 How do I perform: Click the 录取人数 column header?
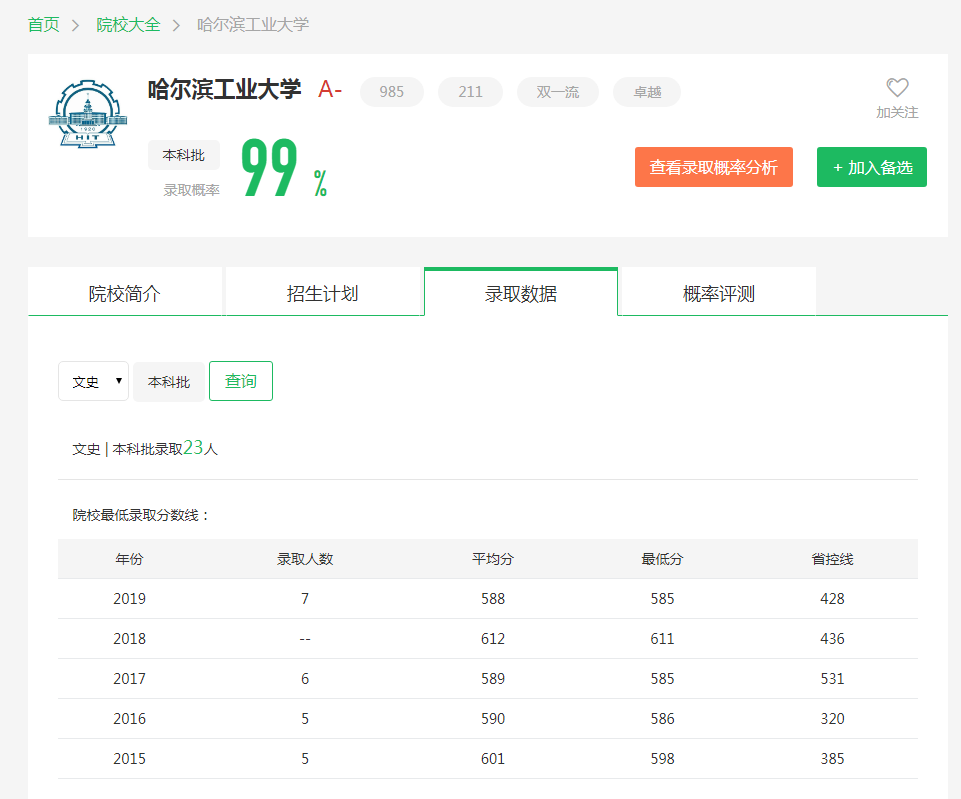(x=305, y=559)
